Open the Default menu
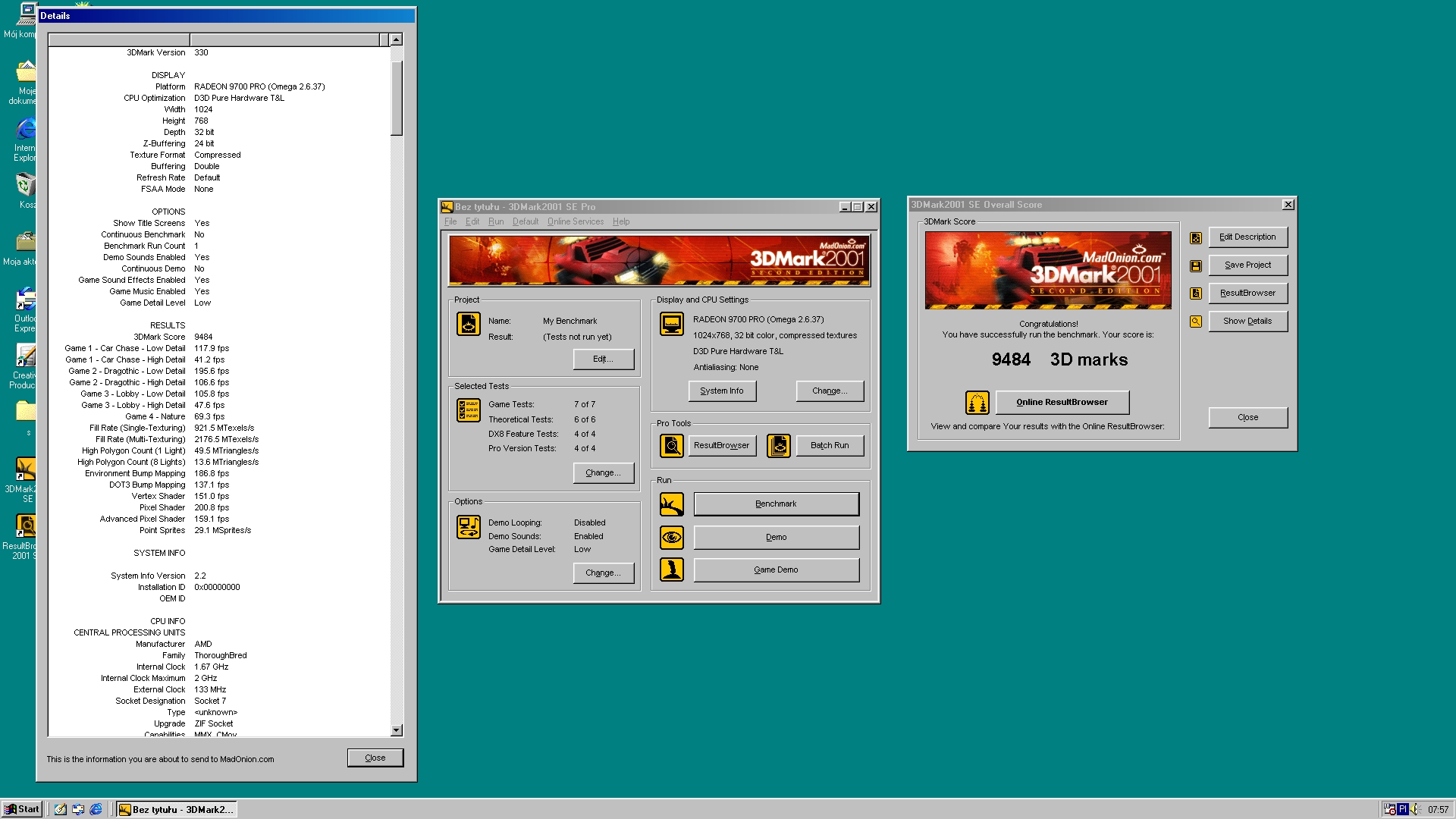This screenshot has height=819, width=1456. (526, 221)
